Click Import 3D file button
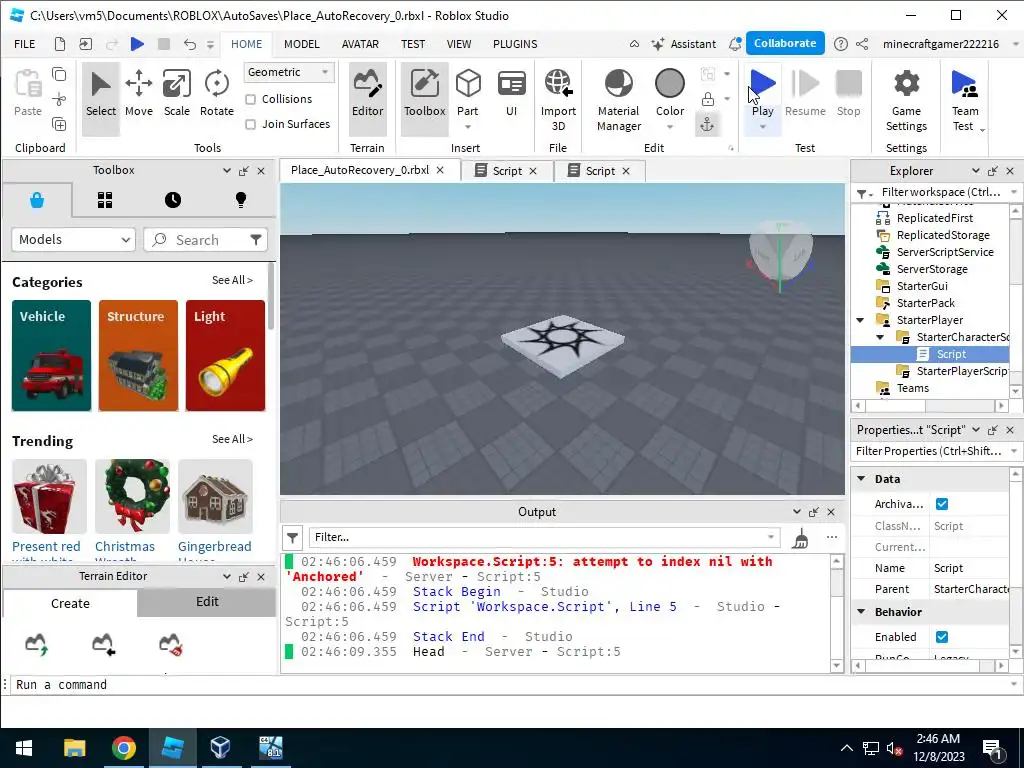This screenshot has width=1024, height=768. [x=558, y=101]
